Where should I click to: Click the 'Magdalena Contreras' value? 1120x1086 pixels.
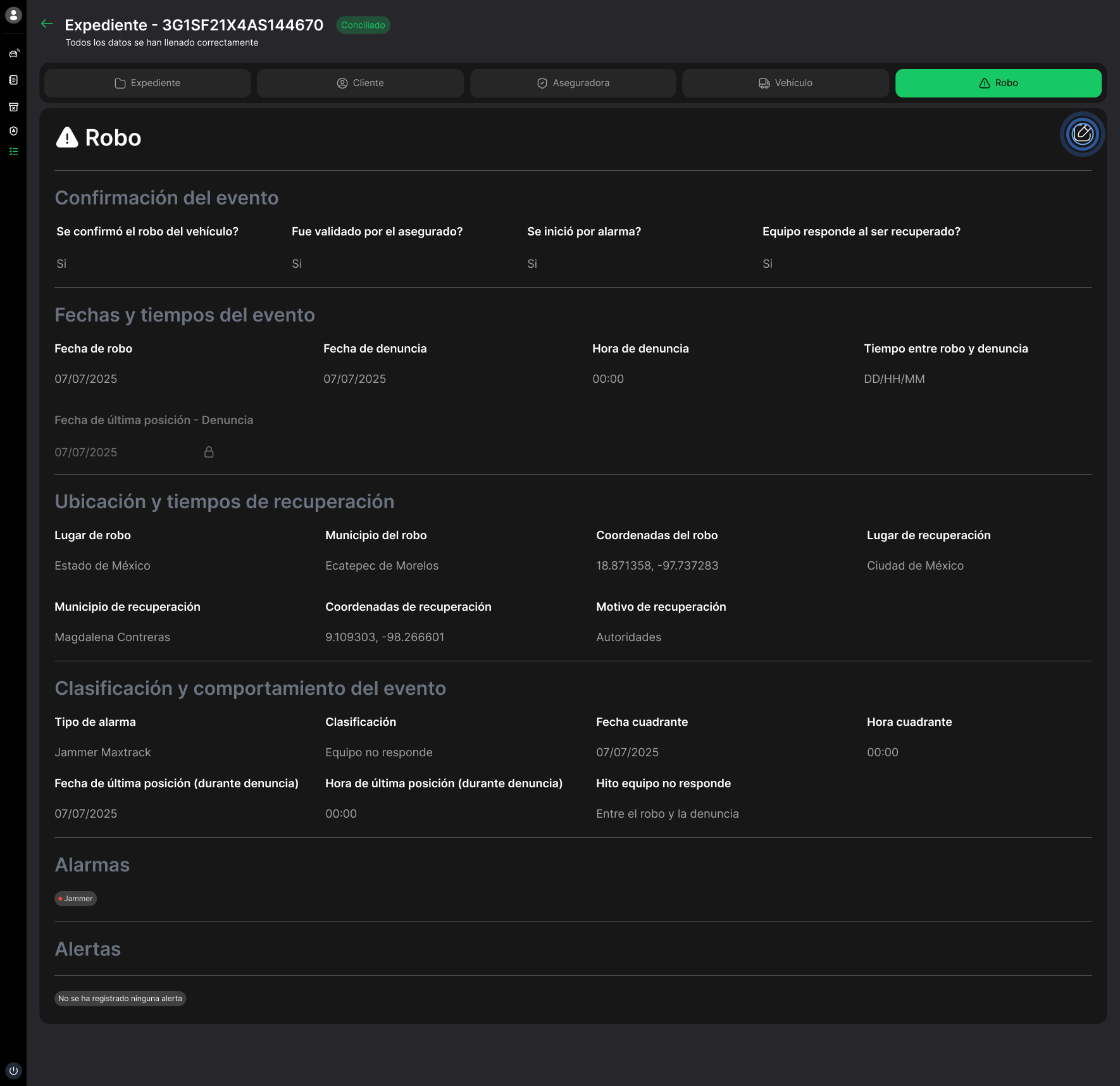pos(113,637)
